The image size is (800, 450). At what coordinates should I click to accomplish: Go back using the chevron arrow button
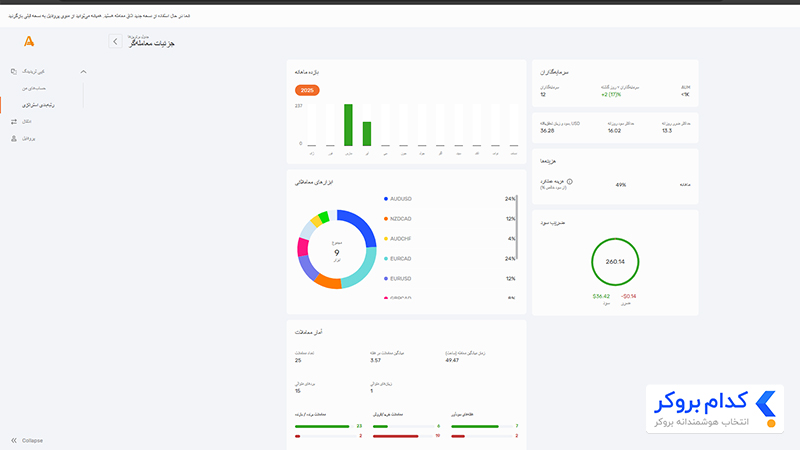115,41
